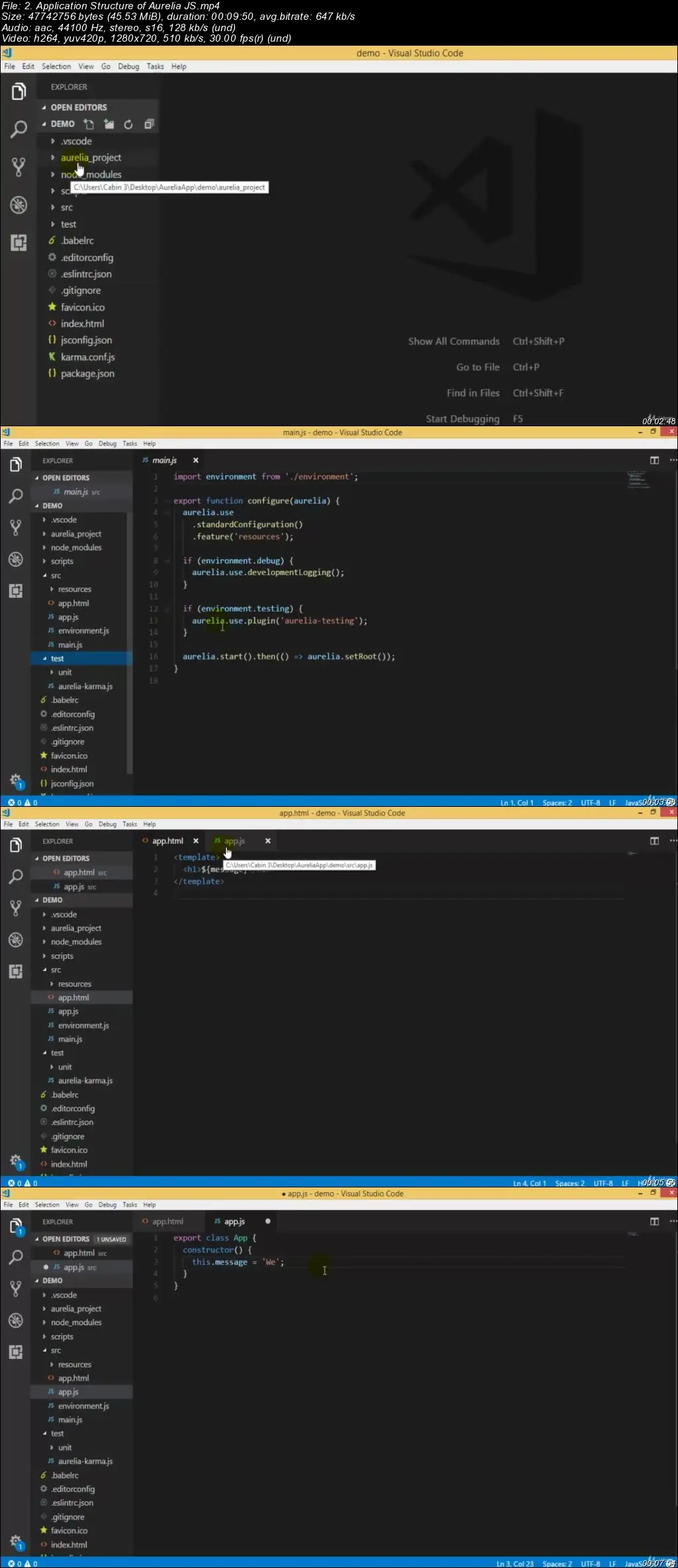Open File menu in the top demo window
The width and height of the screenshot is (678, 1568).
click(x=9, y=66)
